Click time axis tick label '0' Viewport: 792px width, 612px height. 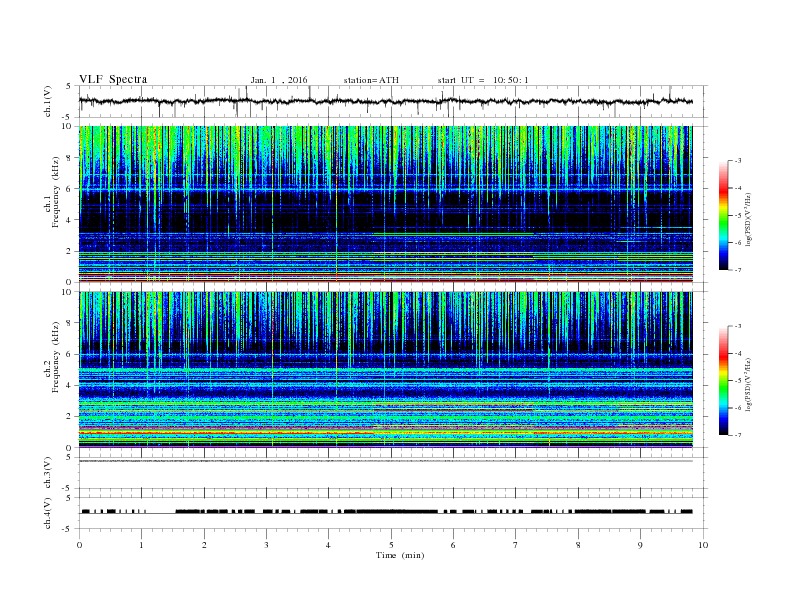click(x=79, y=545)
